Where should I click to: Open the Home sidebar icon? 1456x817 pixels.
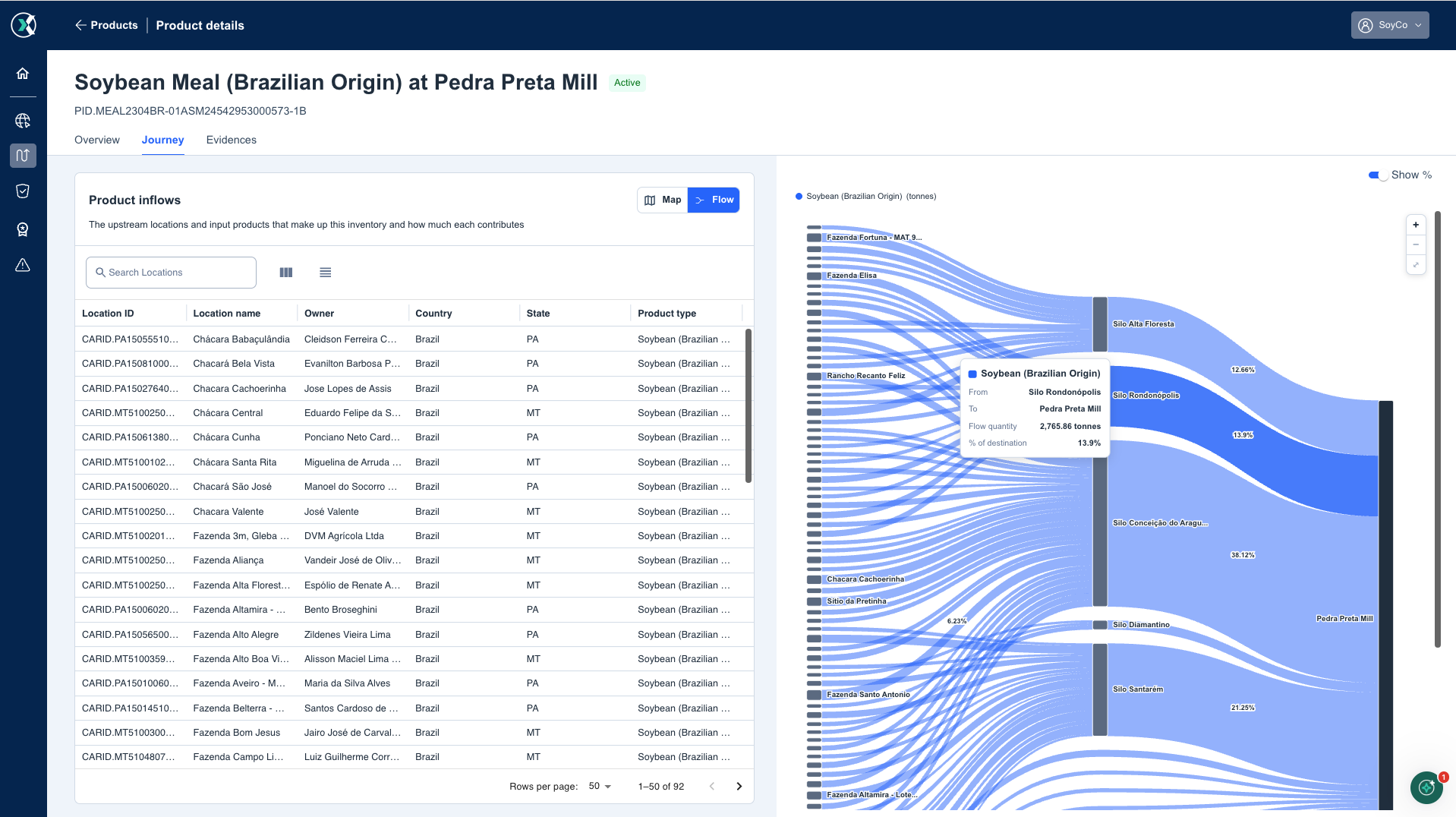click(23, 74)
